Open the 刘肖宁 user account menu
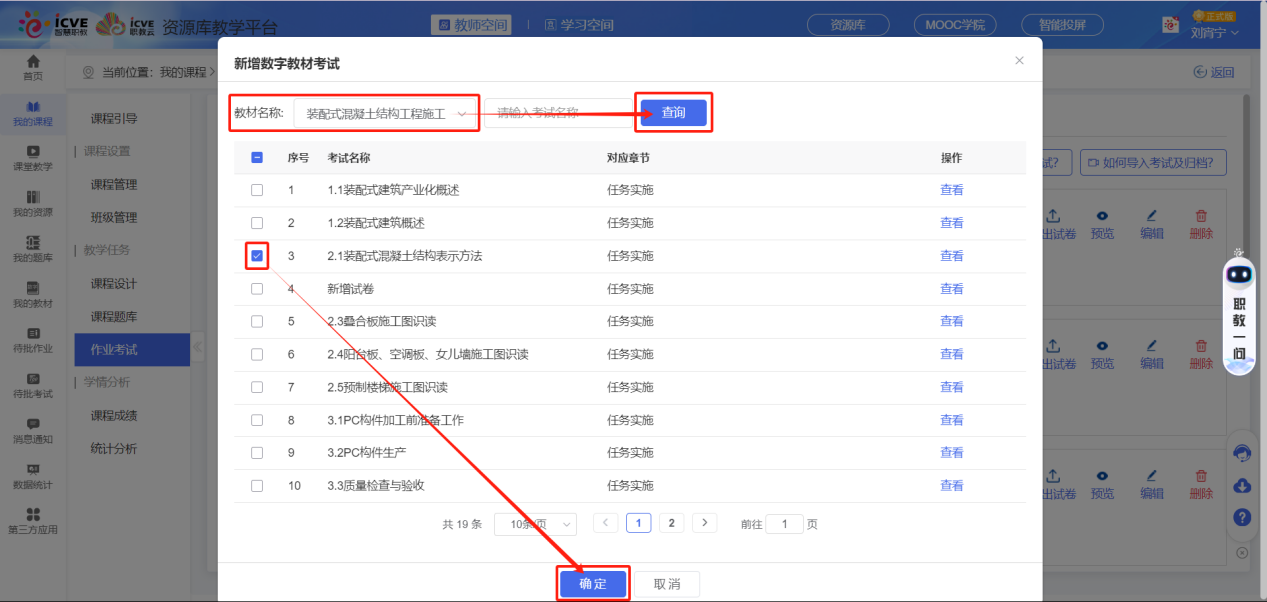This screenshot has width=1267, height=602. click(1214, 32)
